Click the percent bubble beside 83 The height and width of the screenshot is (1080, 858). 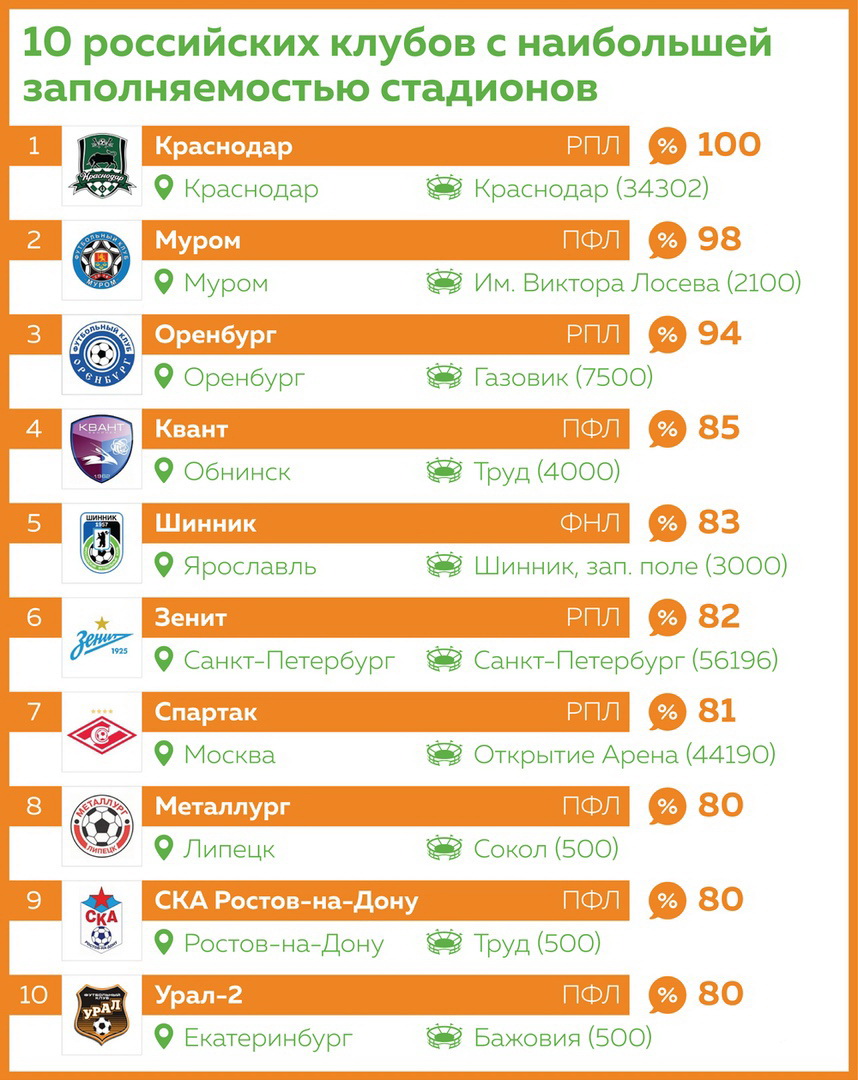click(665, 524)
